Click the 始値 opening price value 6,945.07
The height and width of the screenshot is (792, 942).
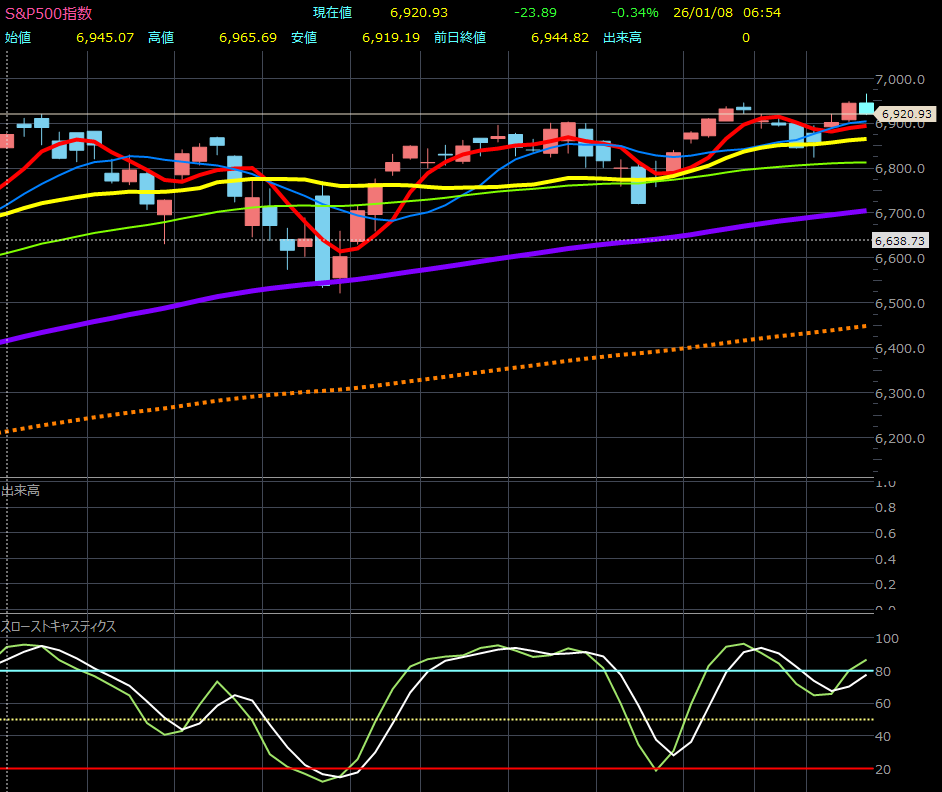(105, 38)
